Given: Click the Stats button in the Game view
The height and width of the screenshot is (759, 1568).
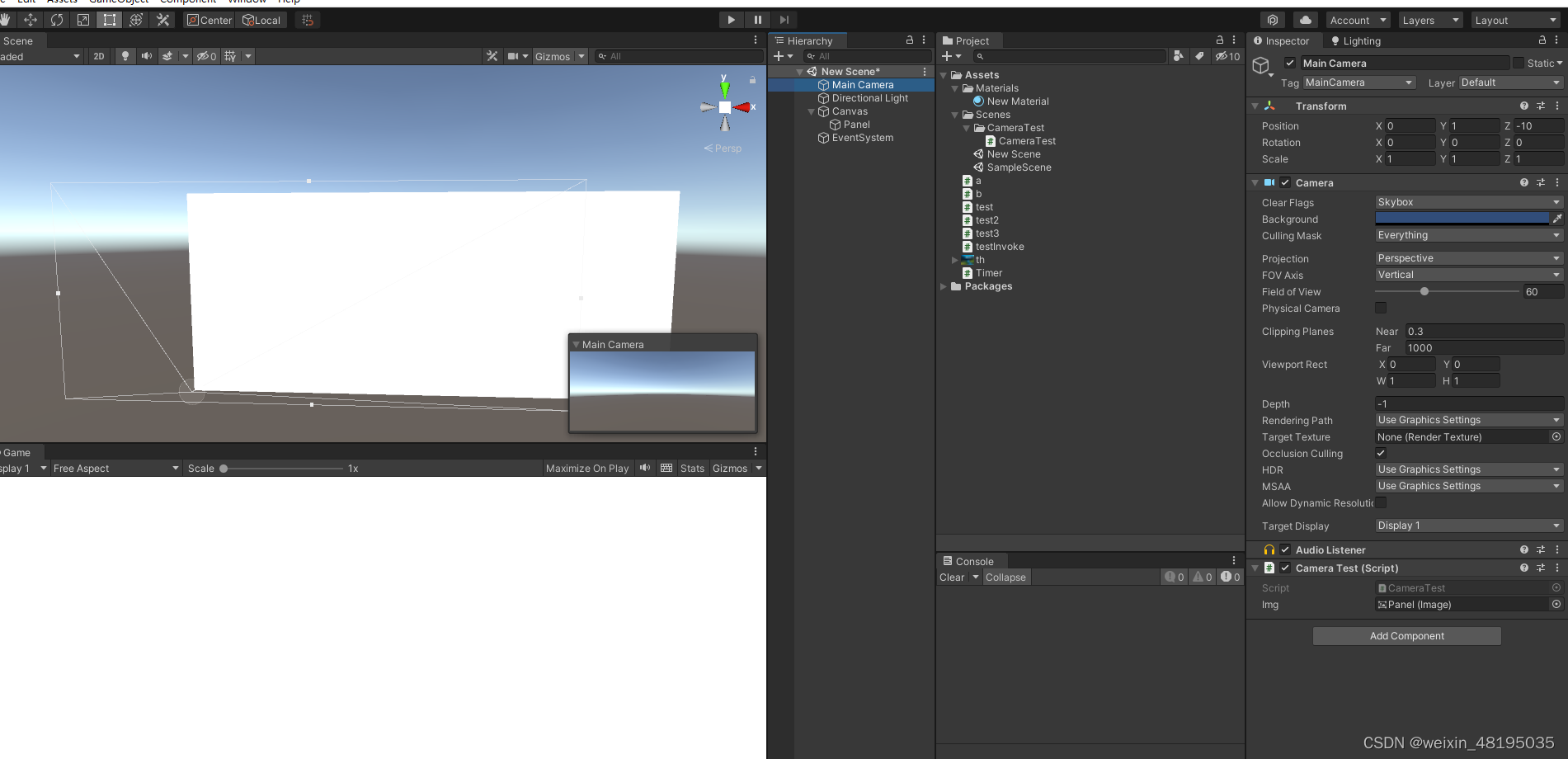Looking at the screenshot, I should click(x=692, y=468).
